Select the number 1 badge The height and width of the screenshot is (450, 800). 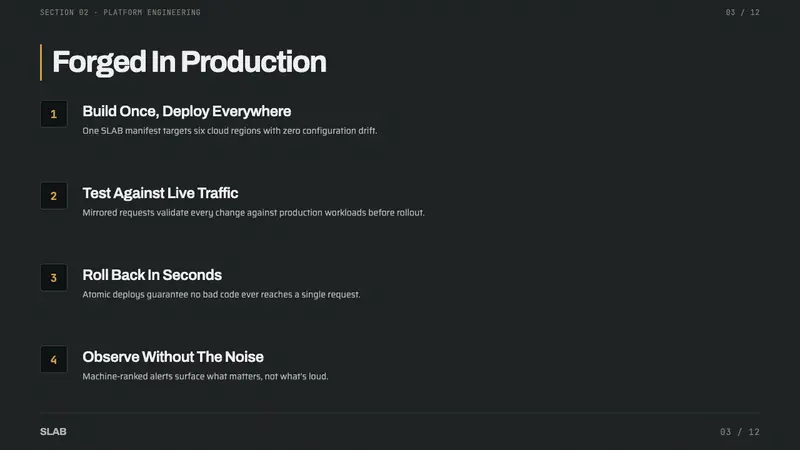(x=54, y=114)
